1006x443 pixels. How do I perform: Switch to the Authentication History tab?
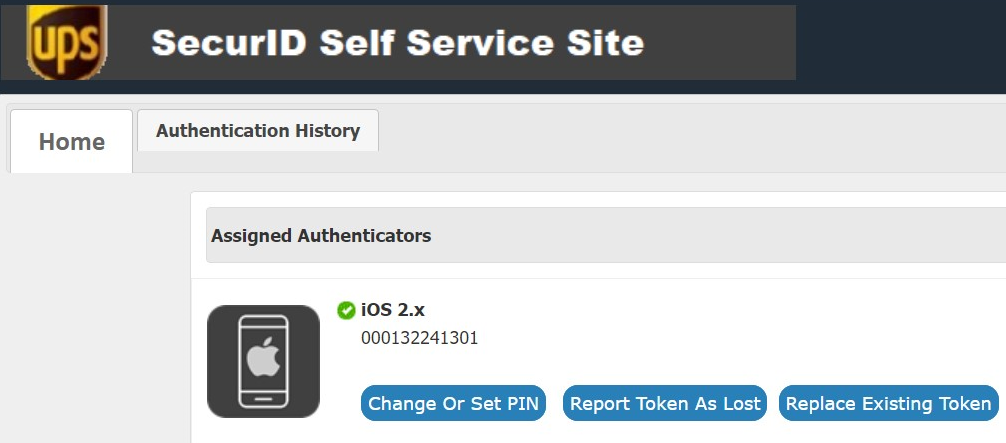[258, 130]
